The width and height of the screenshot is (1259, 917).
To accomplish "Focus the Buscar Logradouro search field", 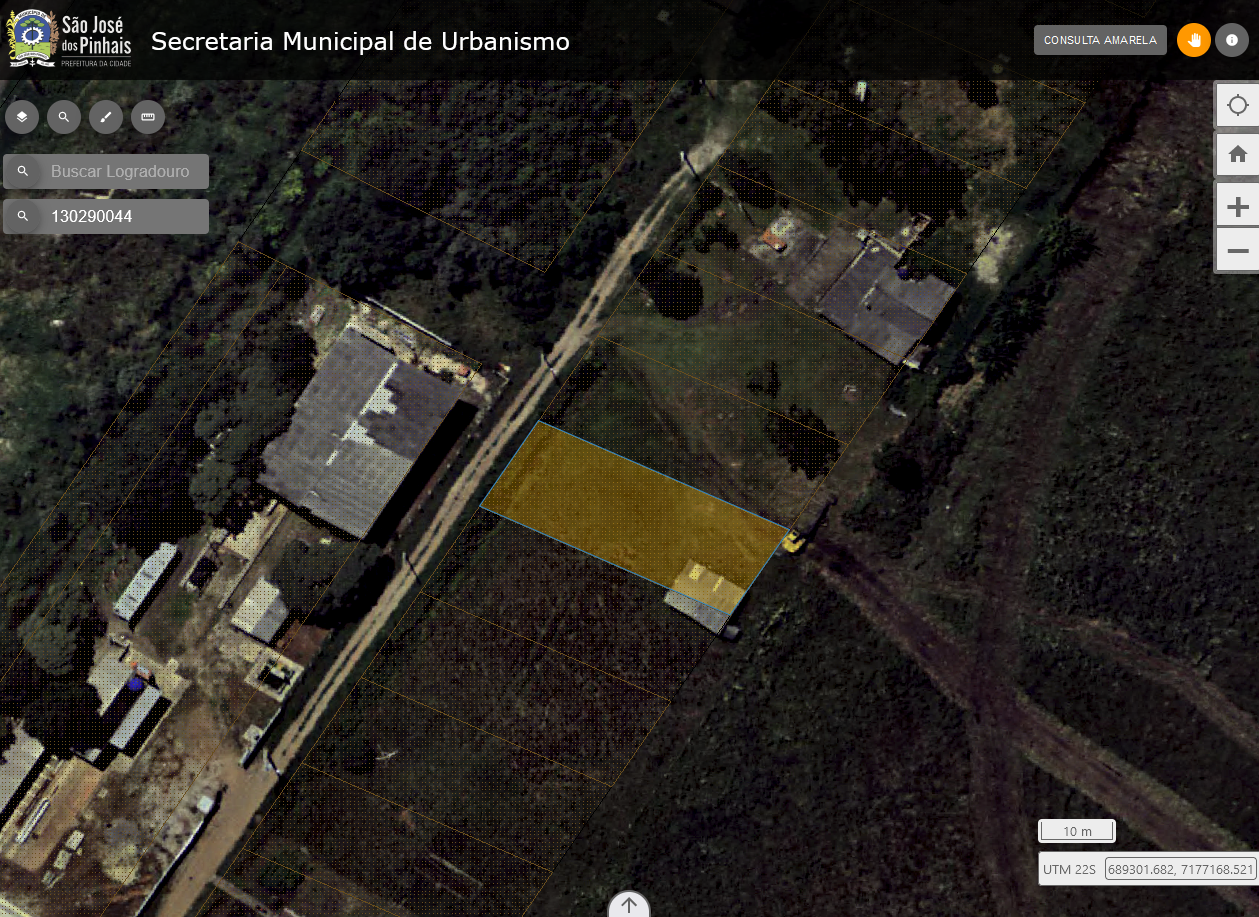I will [106, 172].
